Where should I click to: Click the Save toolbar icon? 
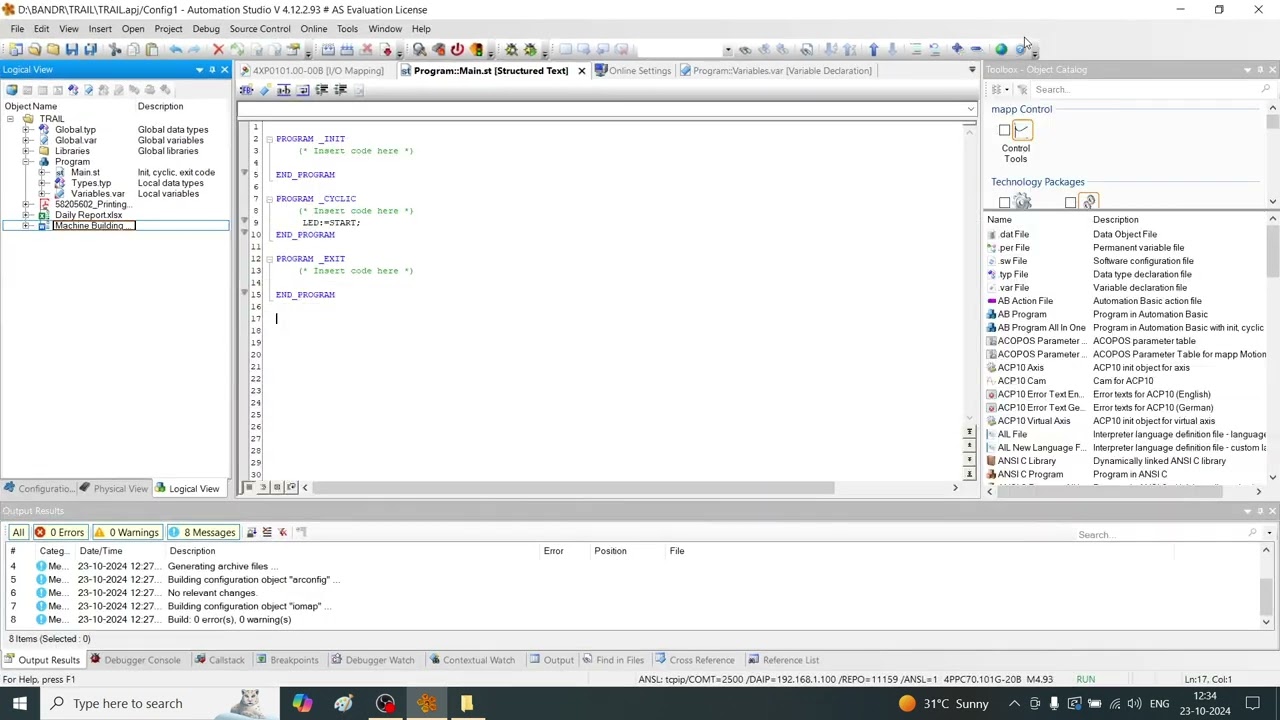click(x=72, y=49)
